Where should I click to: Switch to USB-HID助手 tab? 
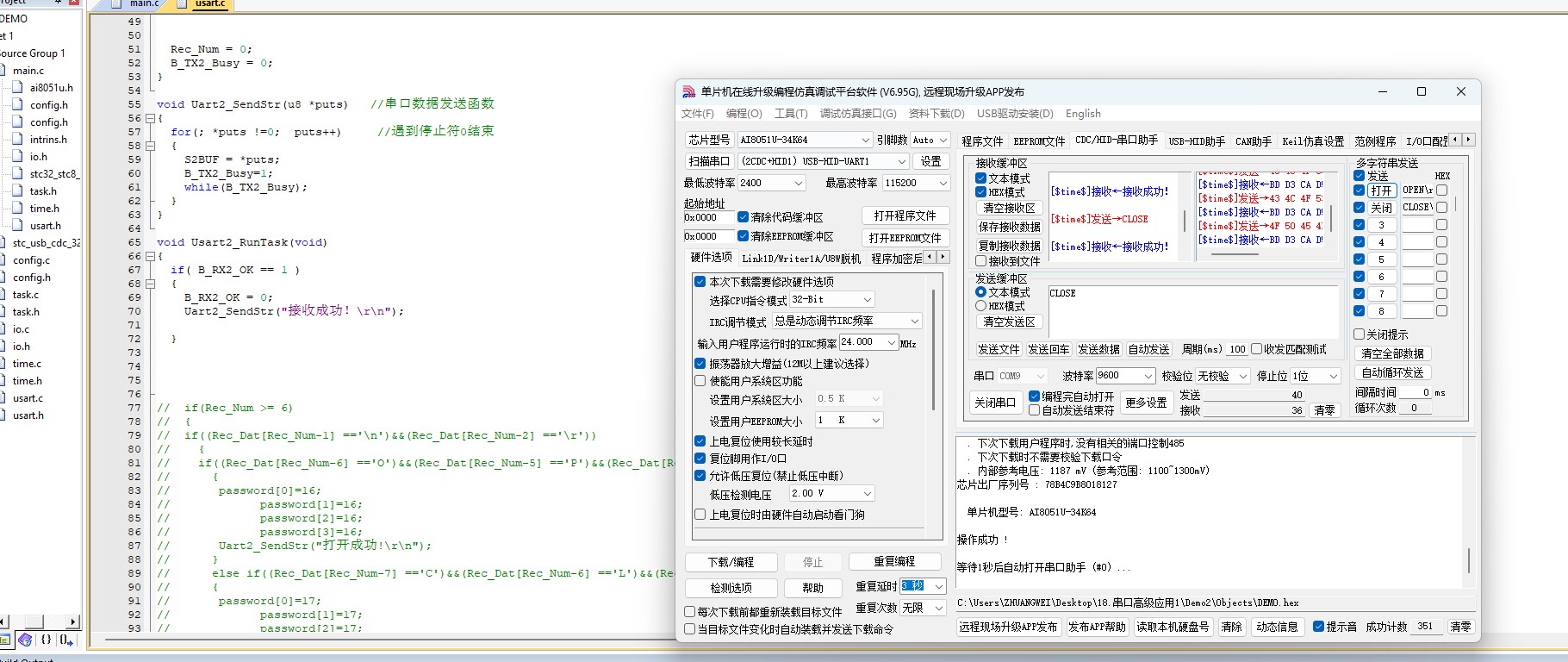pyautogui.click(x=1197, y=141)
